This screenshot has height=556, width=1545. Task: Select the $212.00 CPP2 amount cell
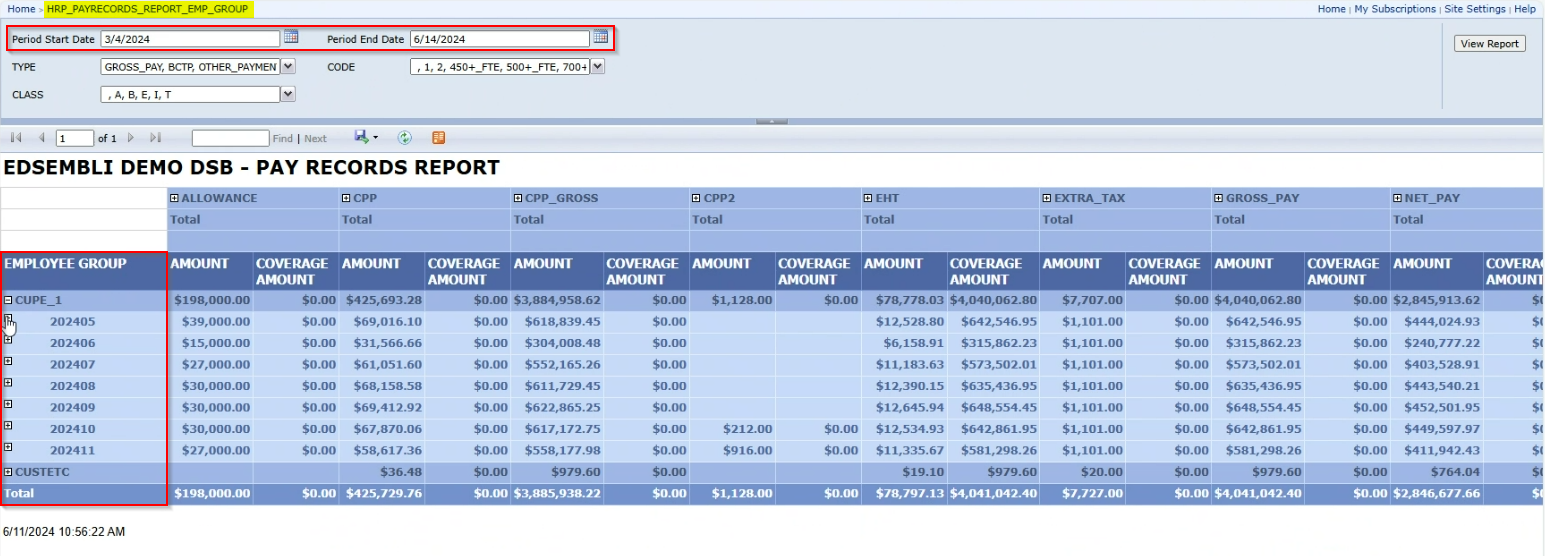point(732,429)
